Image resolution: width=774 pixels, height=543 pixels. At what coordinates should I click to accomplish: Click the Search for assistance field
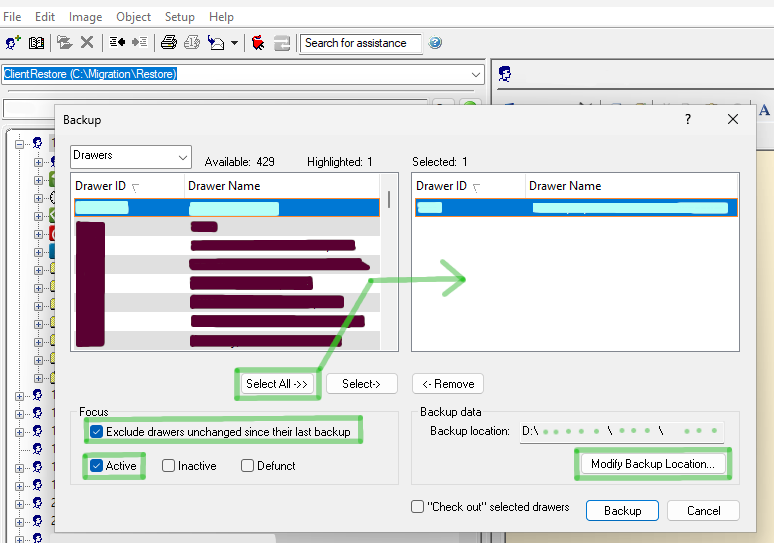360,43
